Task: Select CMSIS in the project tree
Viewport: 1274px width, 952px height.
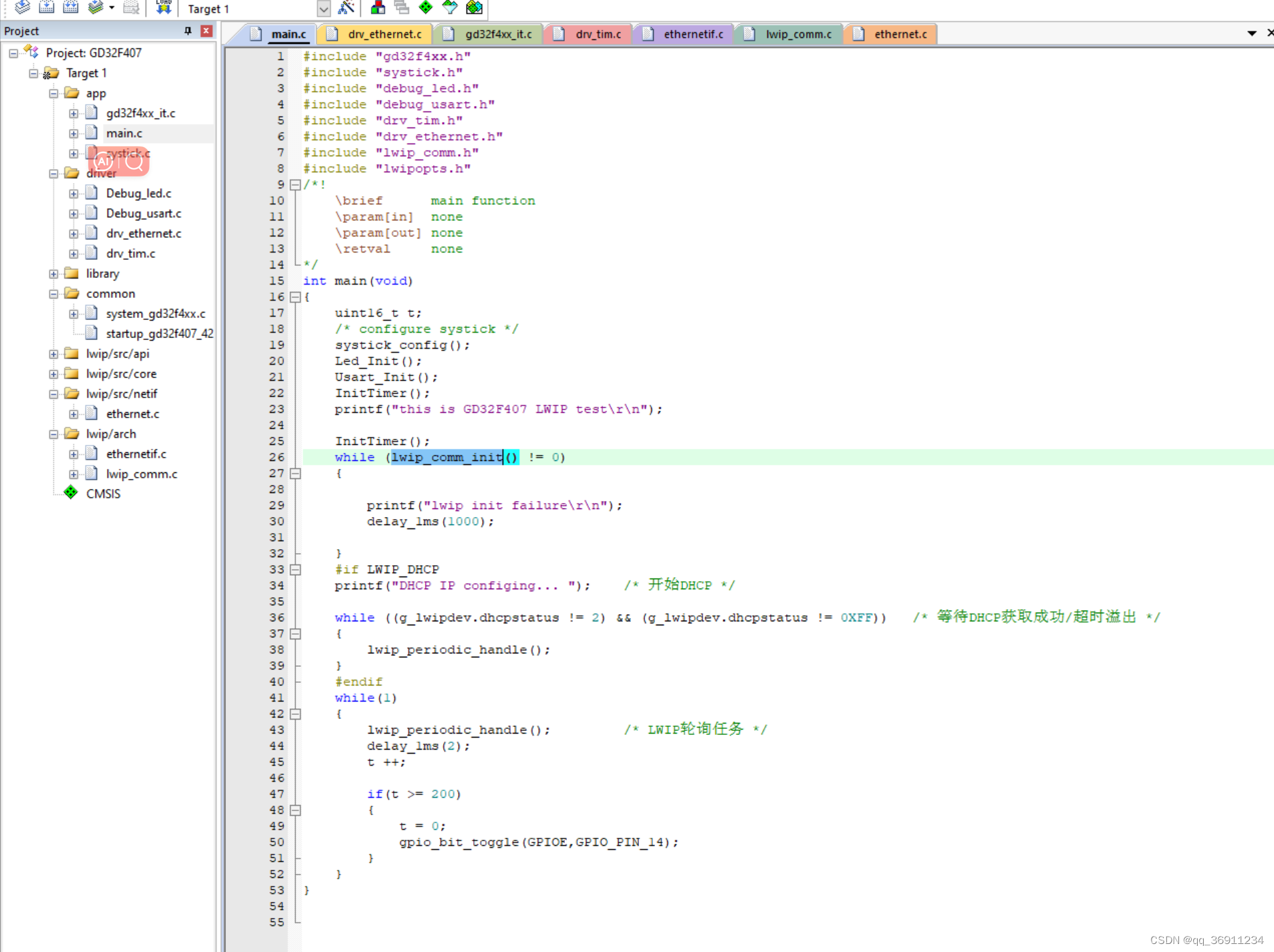Action: (x=103, y=493)
